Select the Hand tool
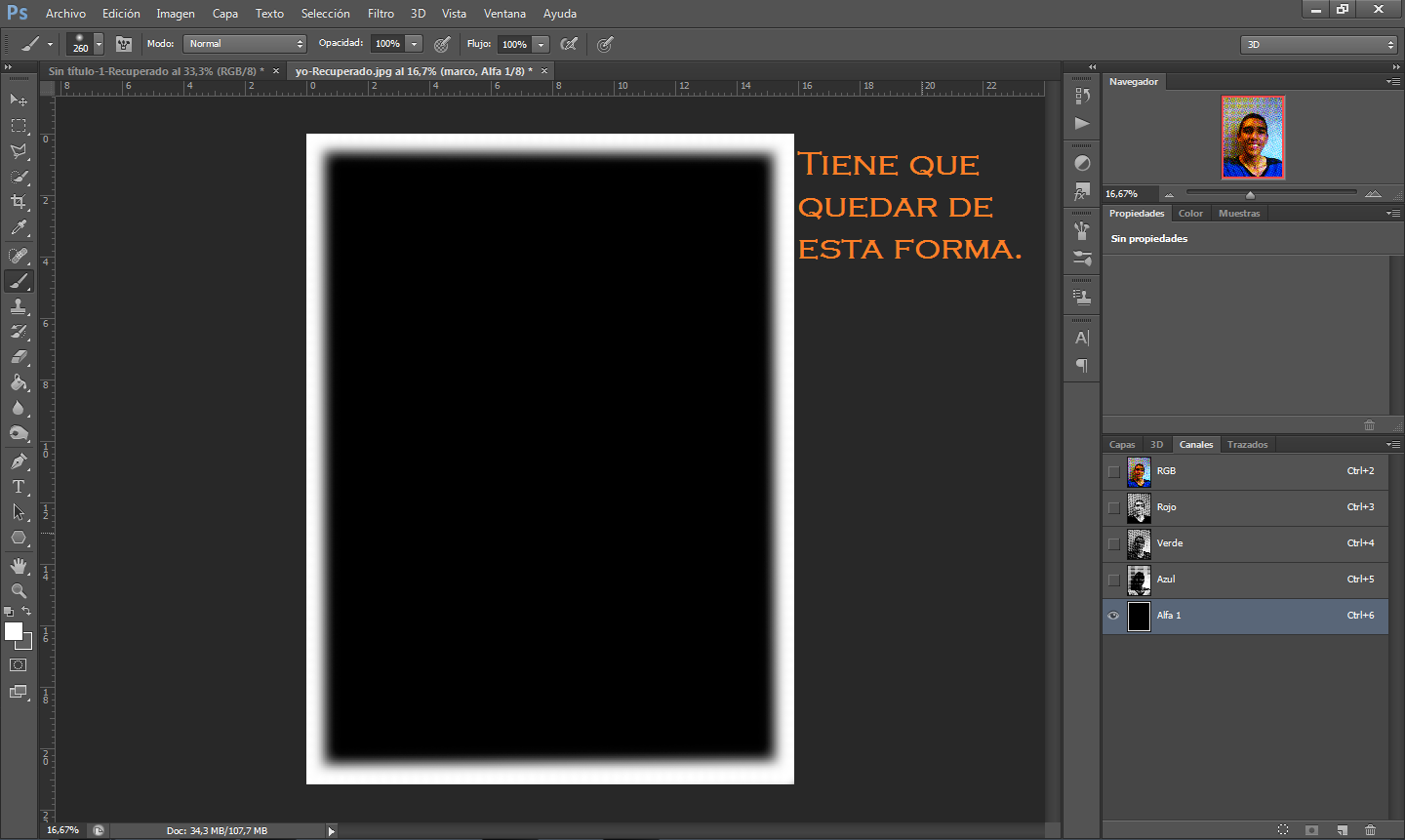This screenshot has width=1405, height=840. pyautogui.click(x=19, y=566)
